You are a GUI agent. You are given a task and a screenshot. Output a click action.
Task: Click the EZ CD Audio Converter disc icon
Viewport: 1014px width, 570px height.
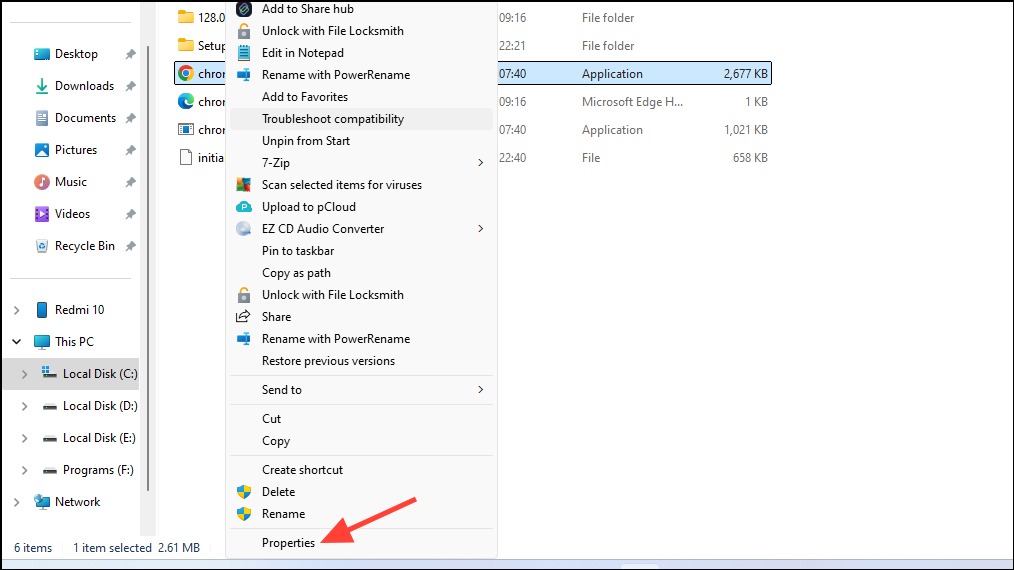(243, 229)
